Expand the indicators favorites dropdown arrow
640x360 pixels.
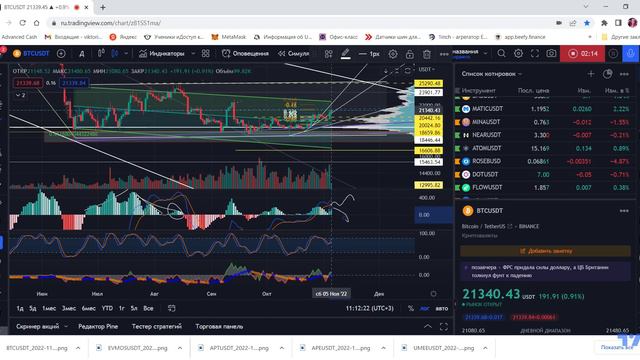tap(193, 53)
